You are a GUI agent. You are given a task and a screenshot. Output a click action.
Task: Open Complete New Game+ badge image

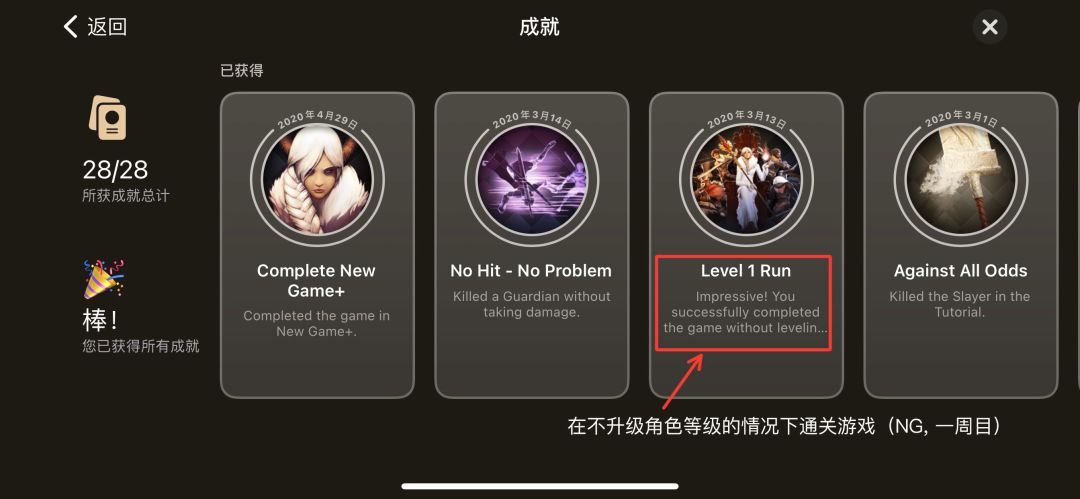(318, 181)
